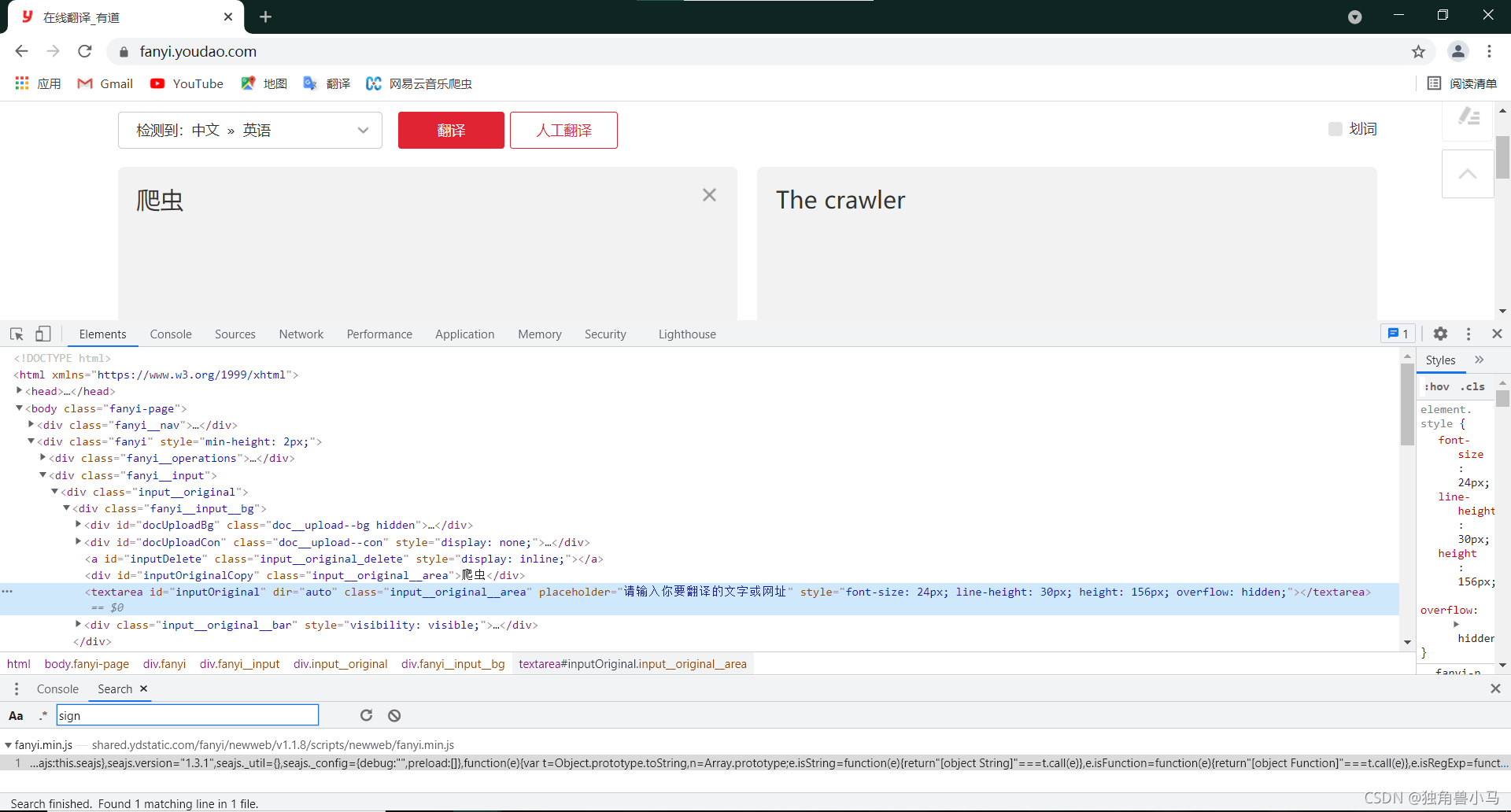Screen dimensions: 1511x812
Task: Click the browser back arrow
Action: pos(21,51)
